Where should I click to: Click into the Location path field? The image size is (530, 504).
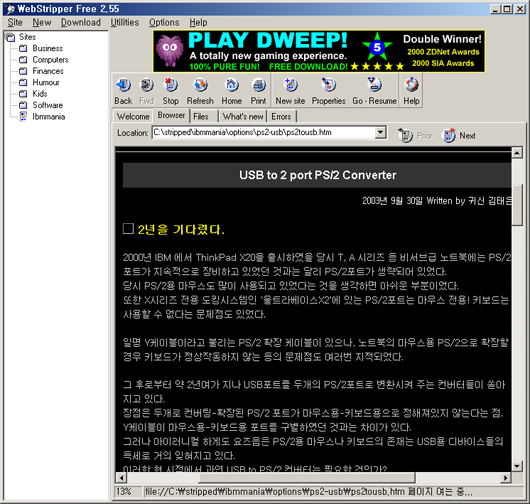(264, 132)
